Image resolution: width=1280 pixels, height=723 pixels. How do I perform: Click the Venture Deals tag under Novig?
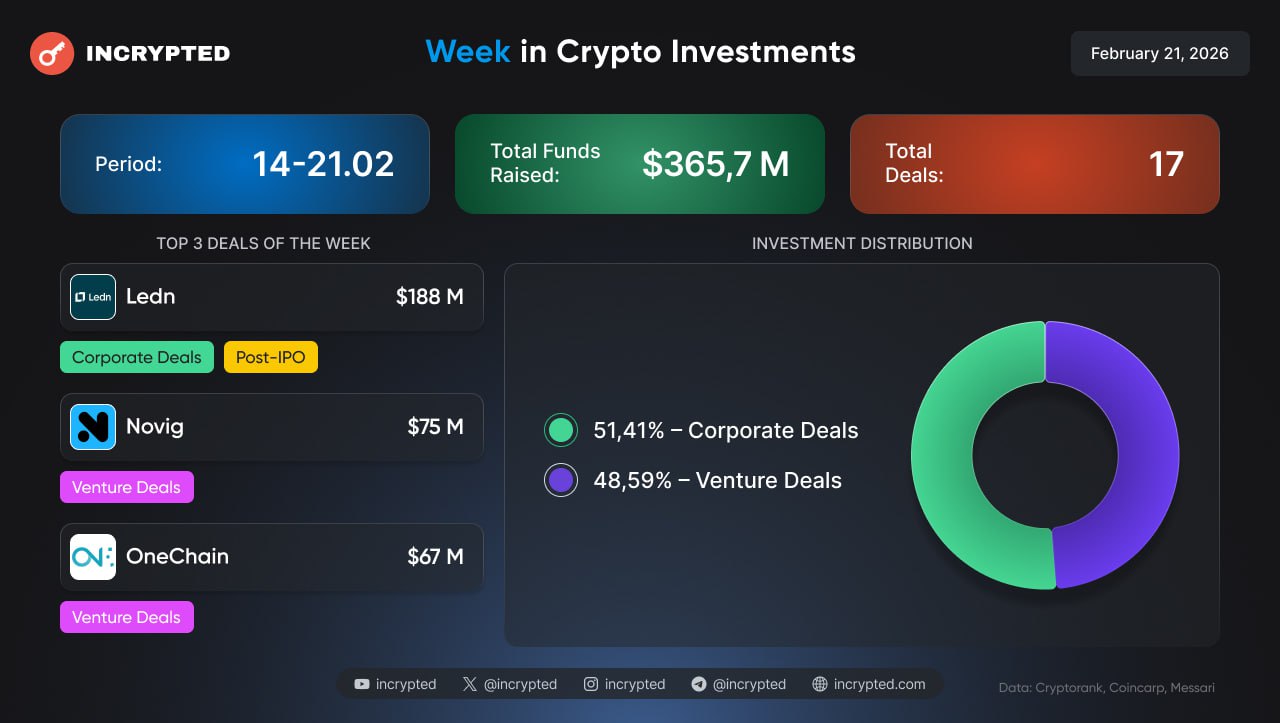tap(127, 487)
